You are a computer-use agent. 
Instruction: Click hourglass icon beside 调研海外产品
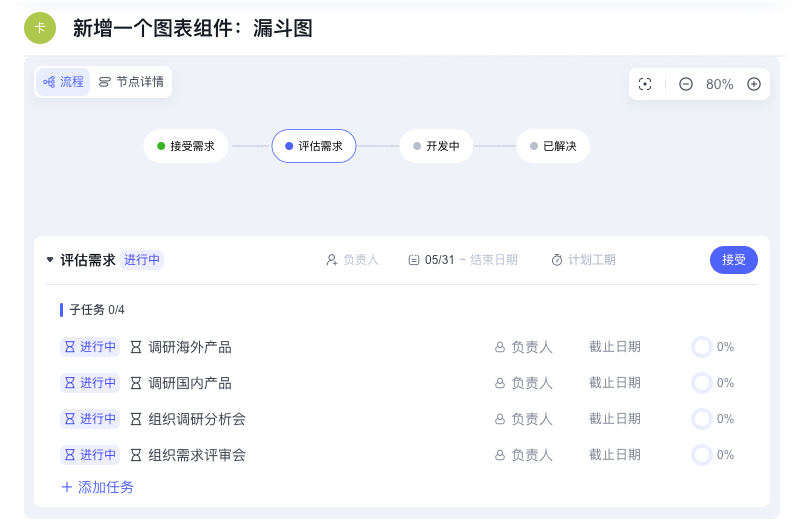(x=136, y=347)
